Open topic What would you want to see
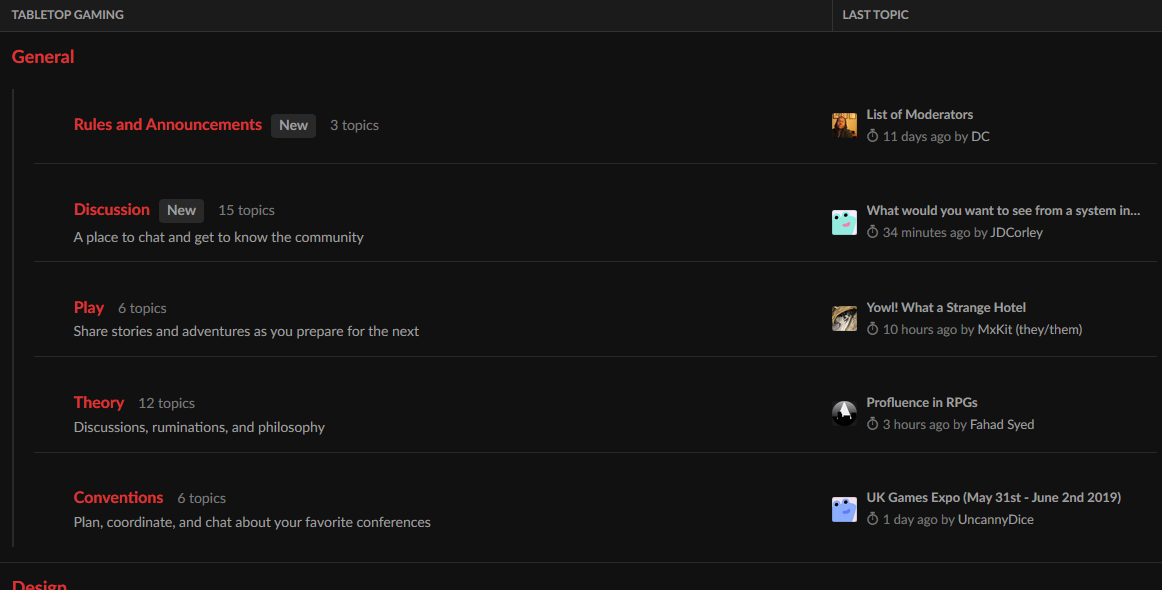Image resolution: width=1162 pixels, height=590 pixels. (x=1003, y=211)
